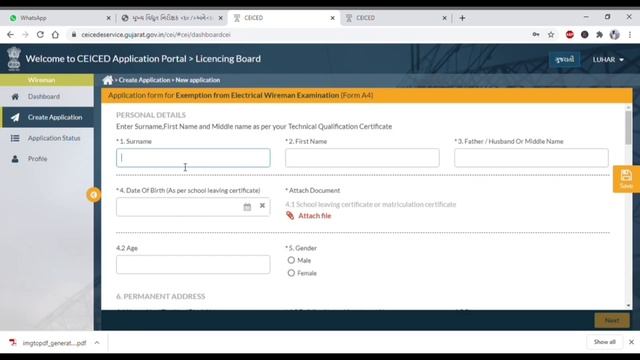Image resolution: width=640 pixels, height=360 pixels.
Task: Focus the Surname input field
Action: (193, 158)
